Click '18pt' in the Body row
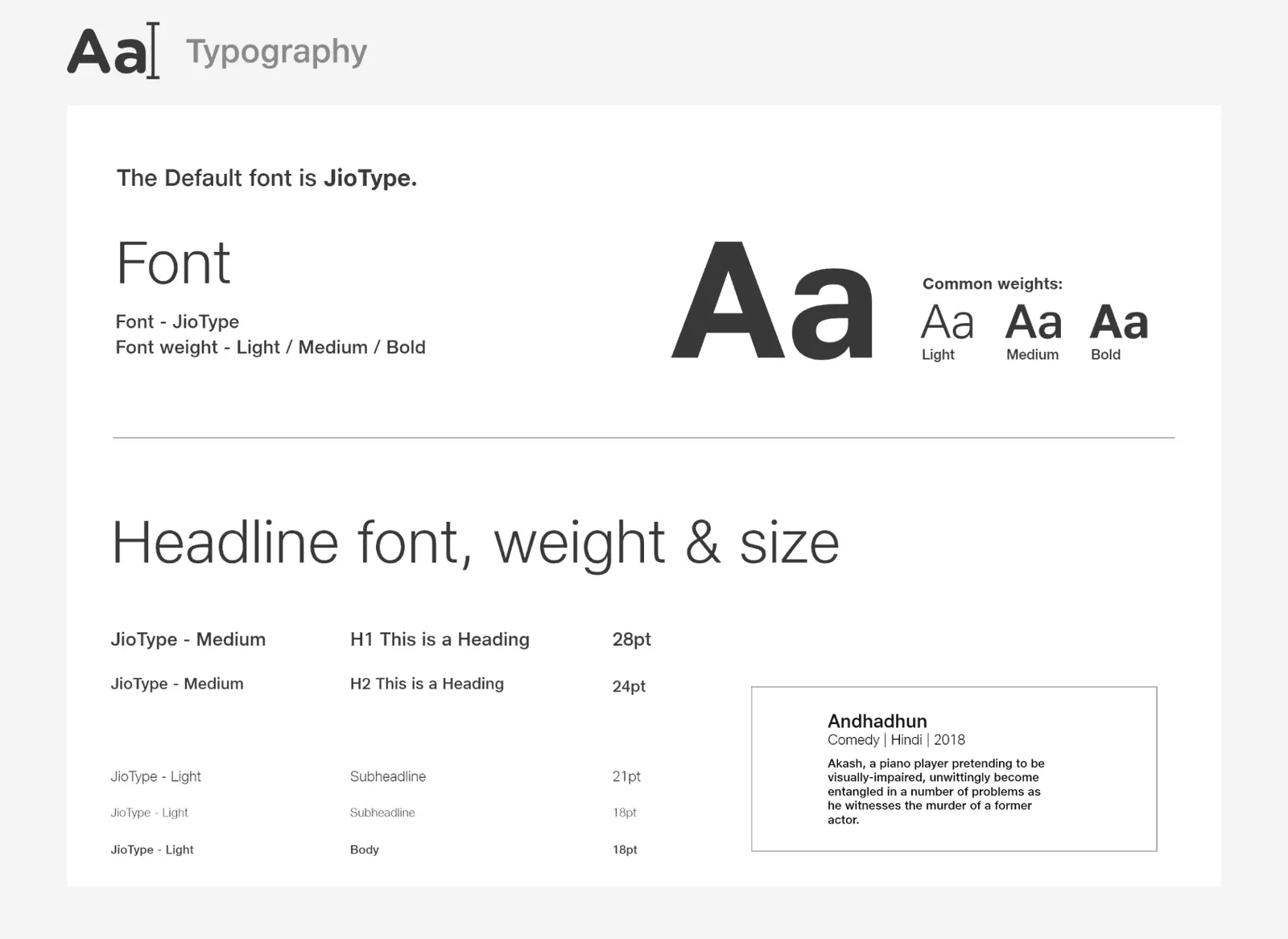This screenshot has height=939, width=1288. (625, 850)
